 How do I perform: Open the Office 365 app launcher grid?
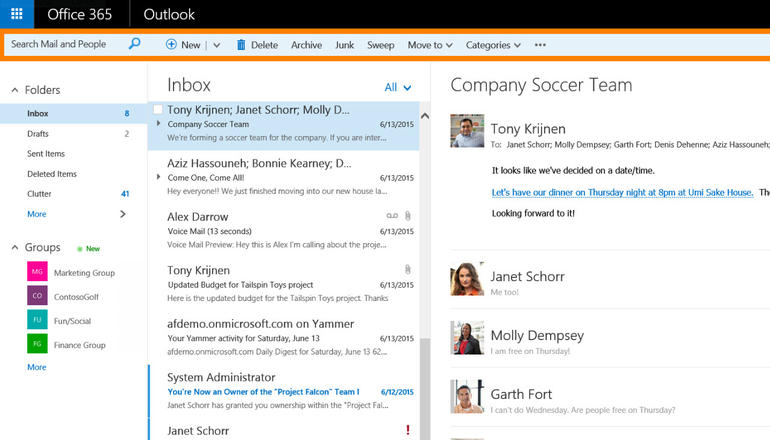click(x=17, y=15)
